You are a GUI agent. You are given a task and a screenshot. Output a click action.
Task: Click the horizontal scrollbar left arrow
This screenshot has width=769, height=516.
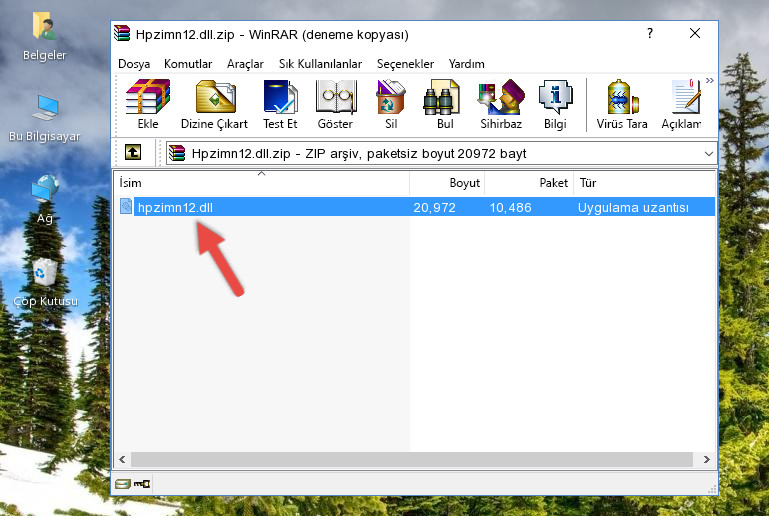click(x=122, y=460)
